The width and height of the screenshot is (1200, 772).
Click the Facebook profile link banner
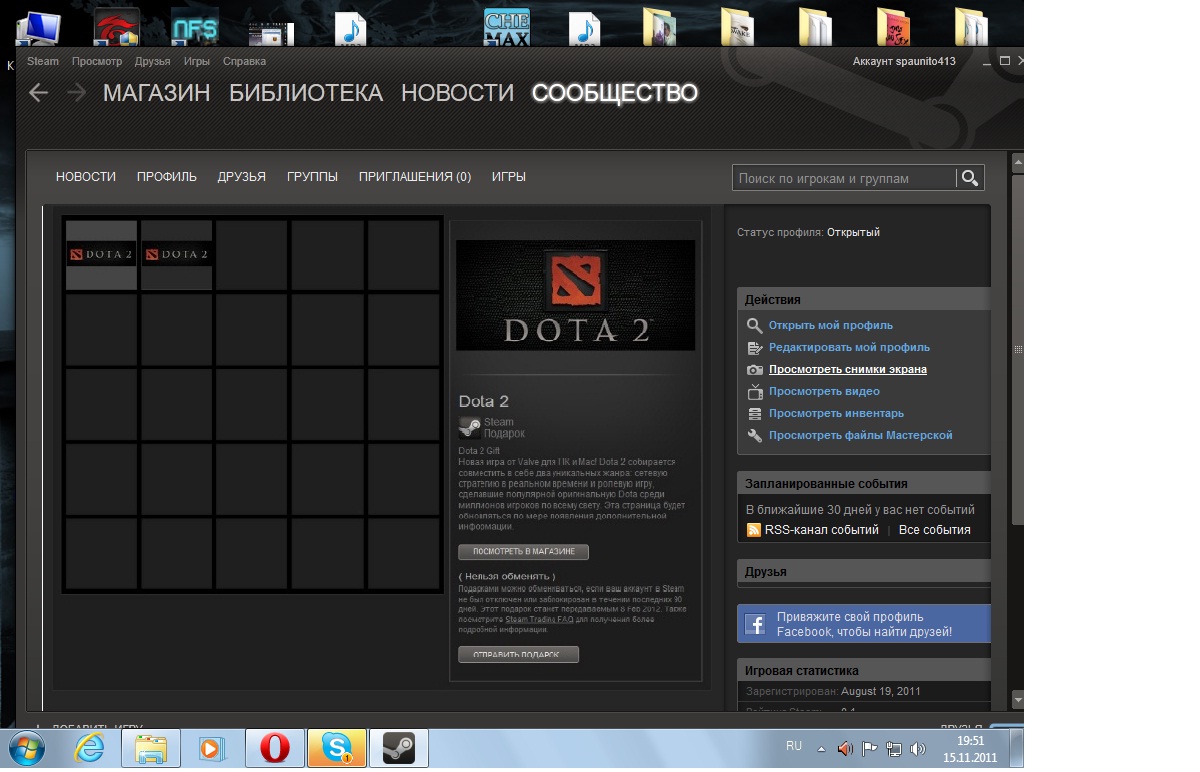click(864, 624)
